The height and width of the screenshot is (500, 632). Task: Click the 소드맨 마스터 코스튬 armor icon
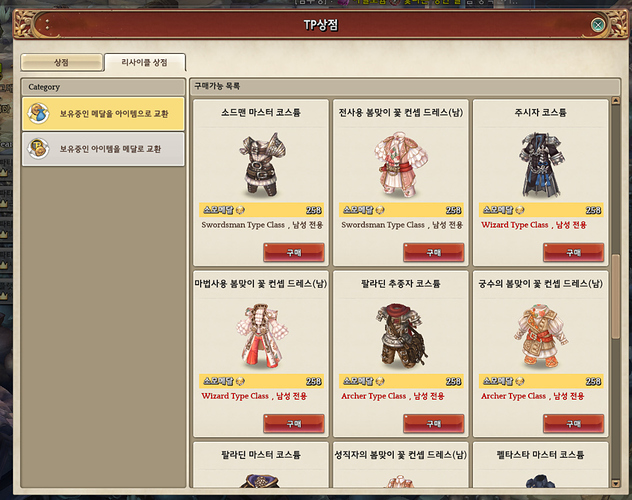(262, 164)
